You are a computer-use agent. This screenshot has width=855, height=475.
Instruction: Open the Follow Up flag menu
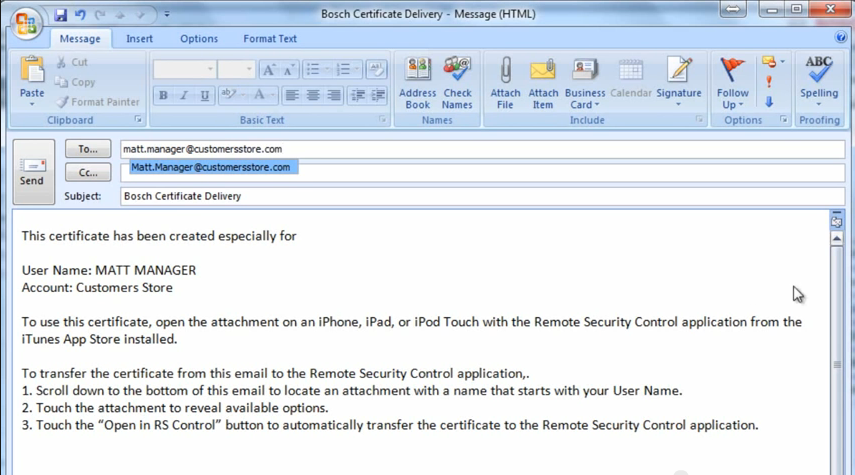point(732,82)
